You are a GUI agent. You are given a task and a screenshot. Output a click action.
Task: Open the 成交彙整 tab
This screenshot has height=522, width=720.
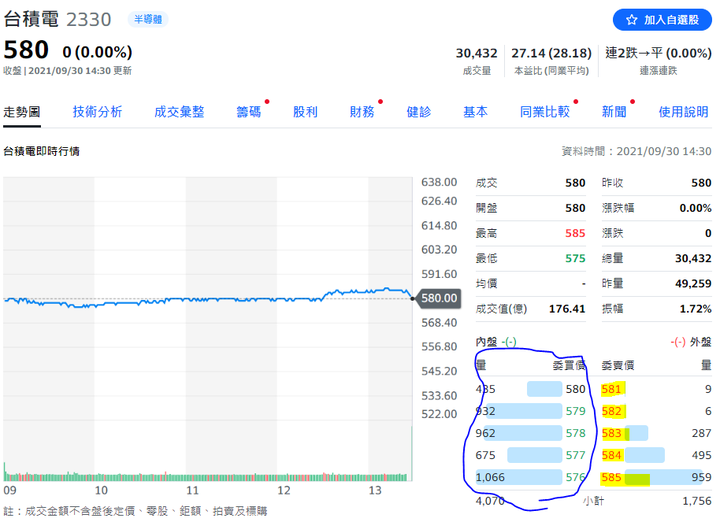tap(179, 112)
